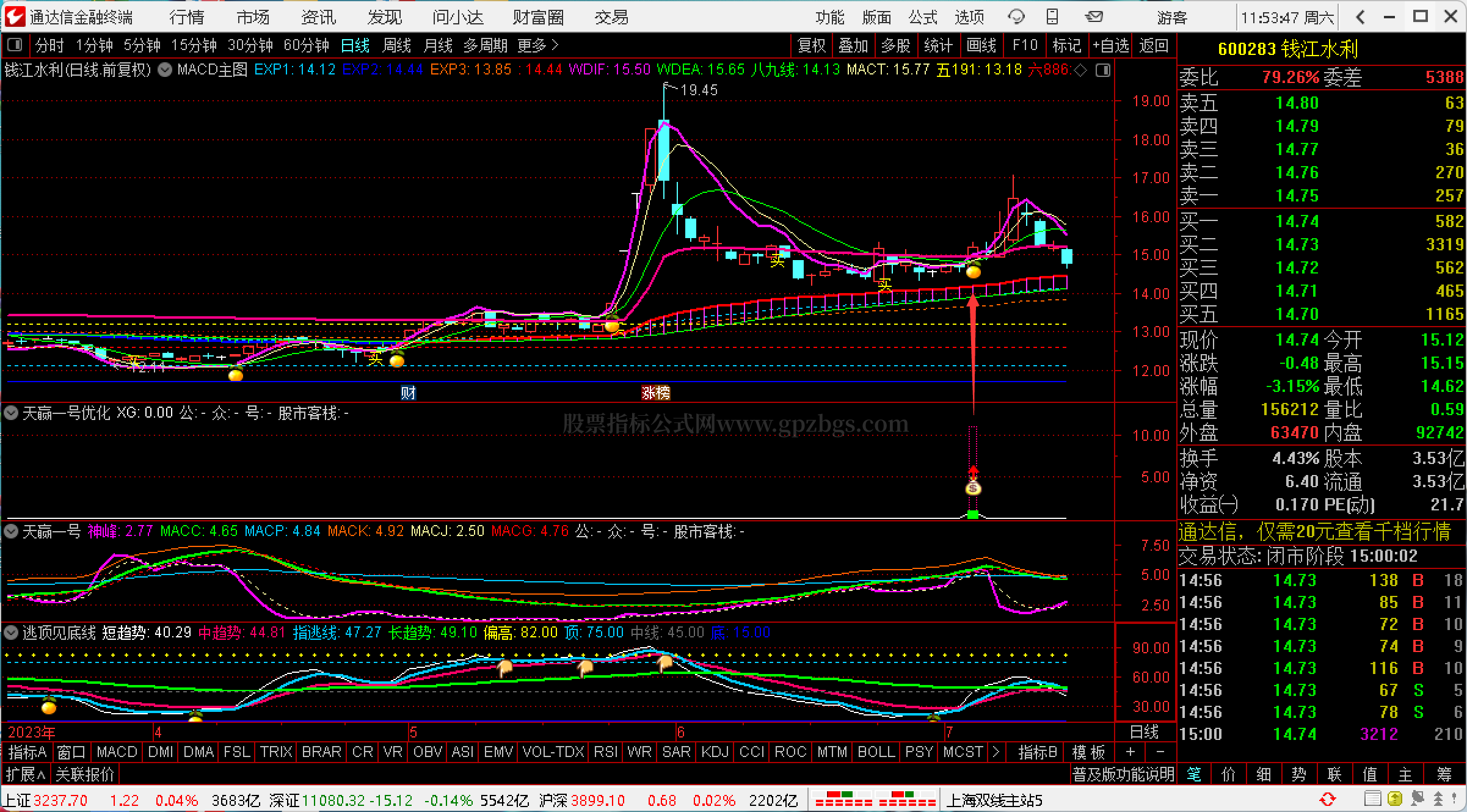The image size is (1467, 812).
Task: Open the 日线 period box below chart axis
Action: pyautogui.click(x=1144, y=732)
